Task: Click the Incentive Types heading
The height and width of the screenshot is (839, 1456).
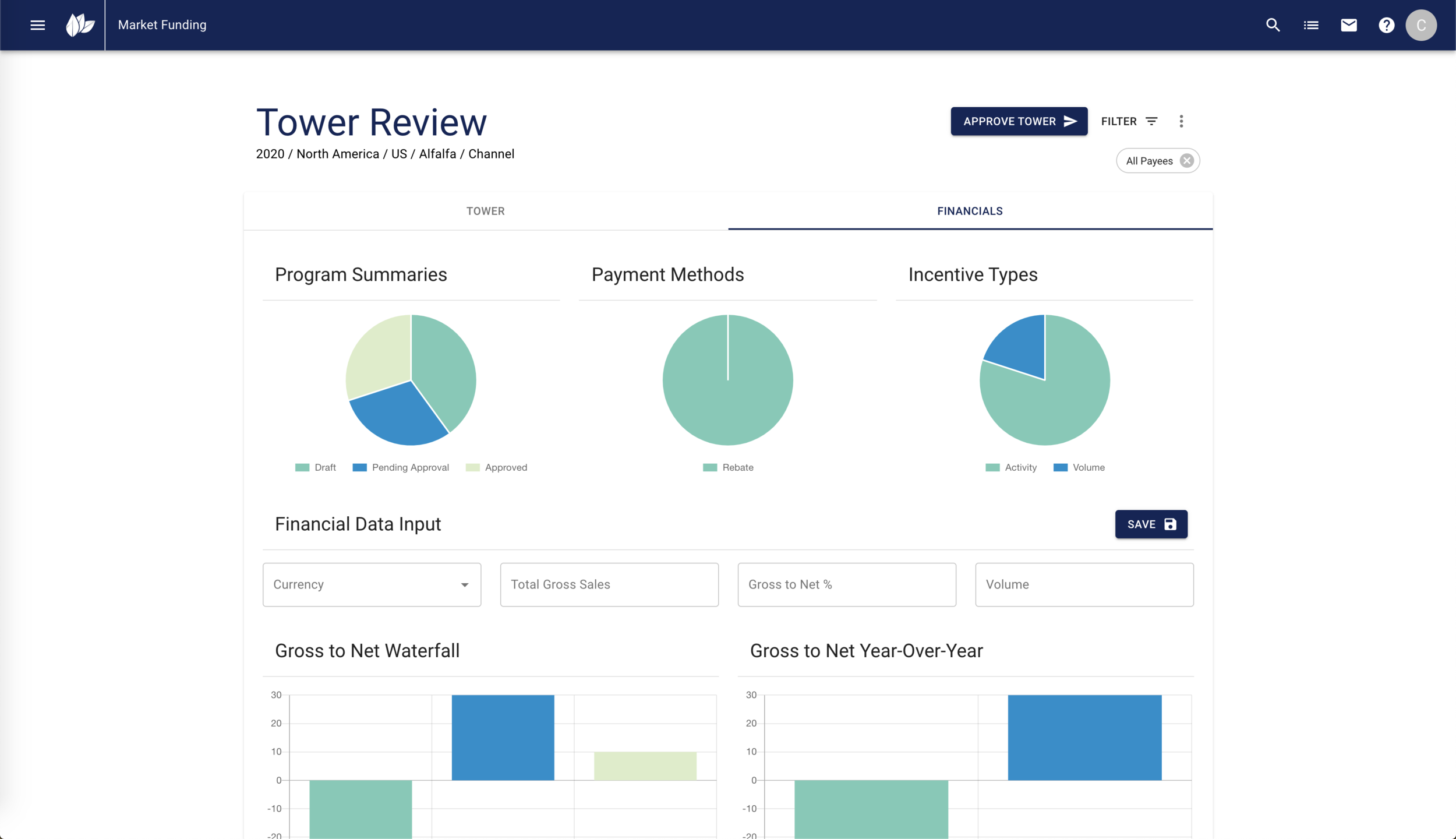Action: (973, 274)
